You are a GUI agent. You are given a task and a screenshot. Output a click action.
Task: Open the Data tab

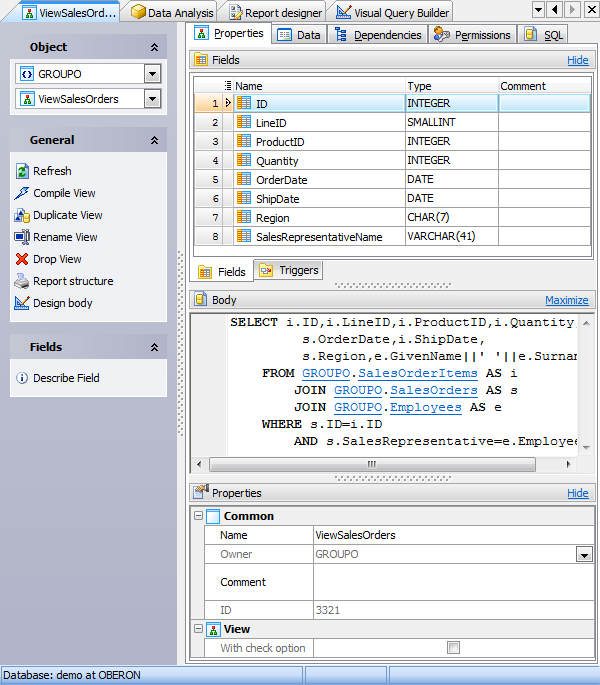pos(299,35)
